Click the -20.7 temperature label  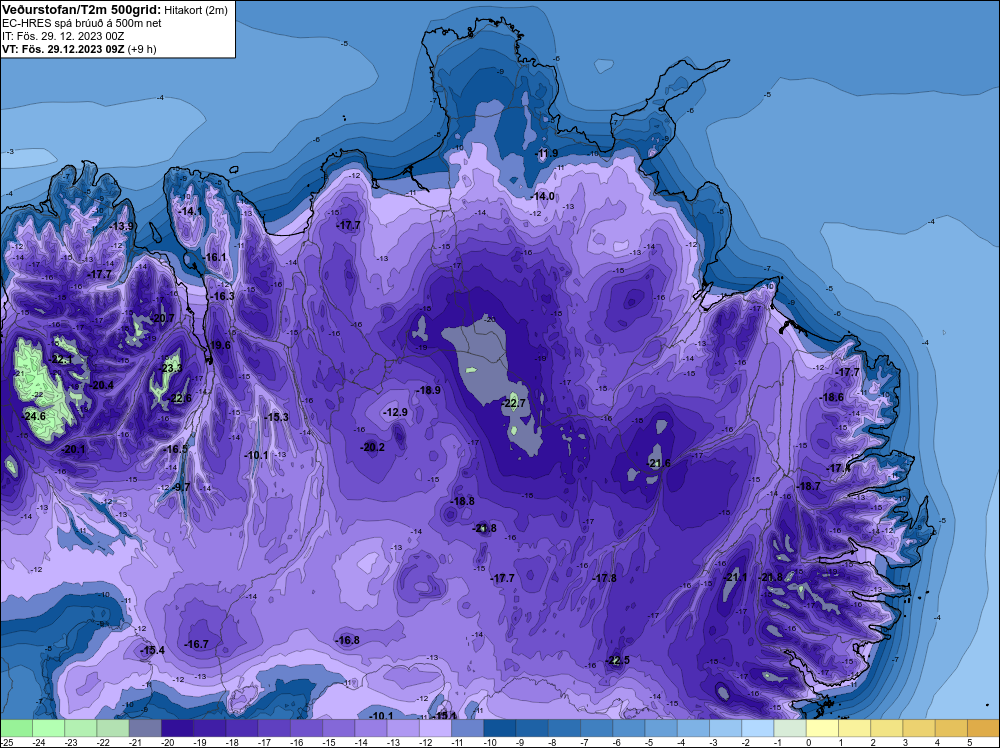pos(163,318)
